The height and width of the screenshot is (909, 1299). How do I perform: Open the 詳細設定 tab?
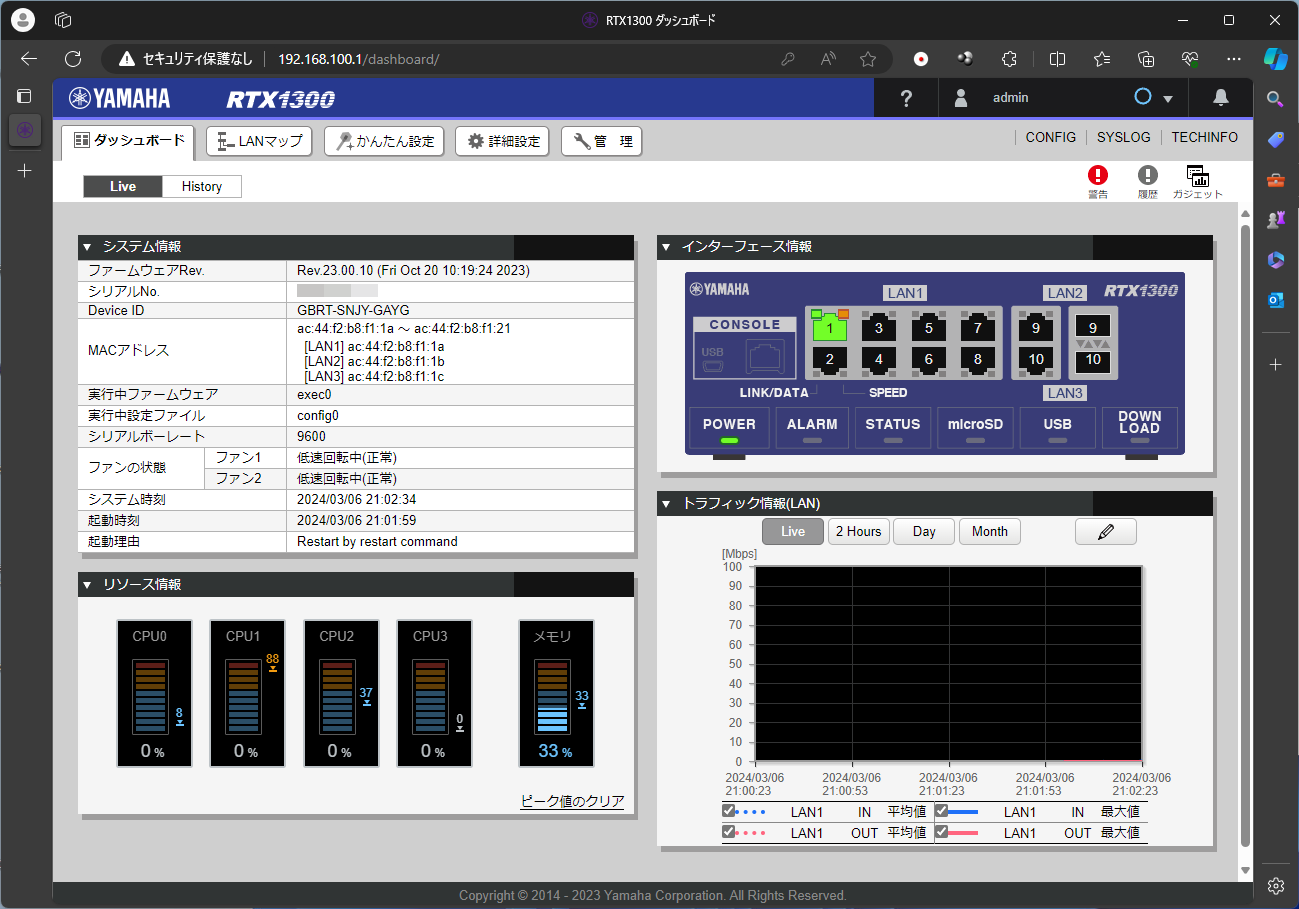[503, 142]
